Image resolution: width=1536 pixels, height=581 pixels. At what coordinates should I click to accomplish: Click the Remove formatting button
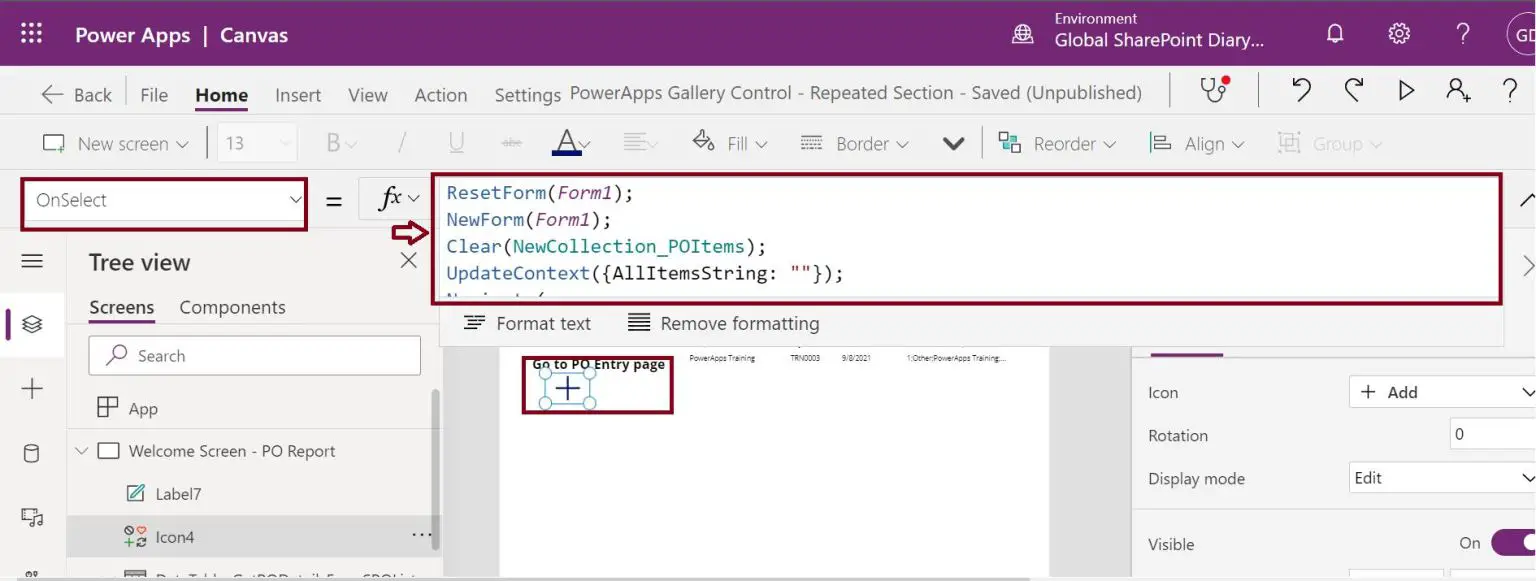(722, 323)
